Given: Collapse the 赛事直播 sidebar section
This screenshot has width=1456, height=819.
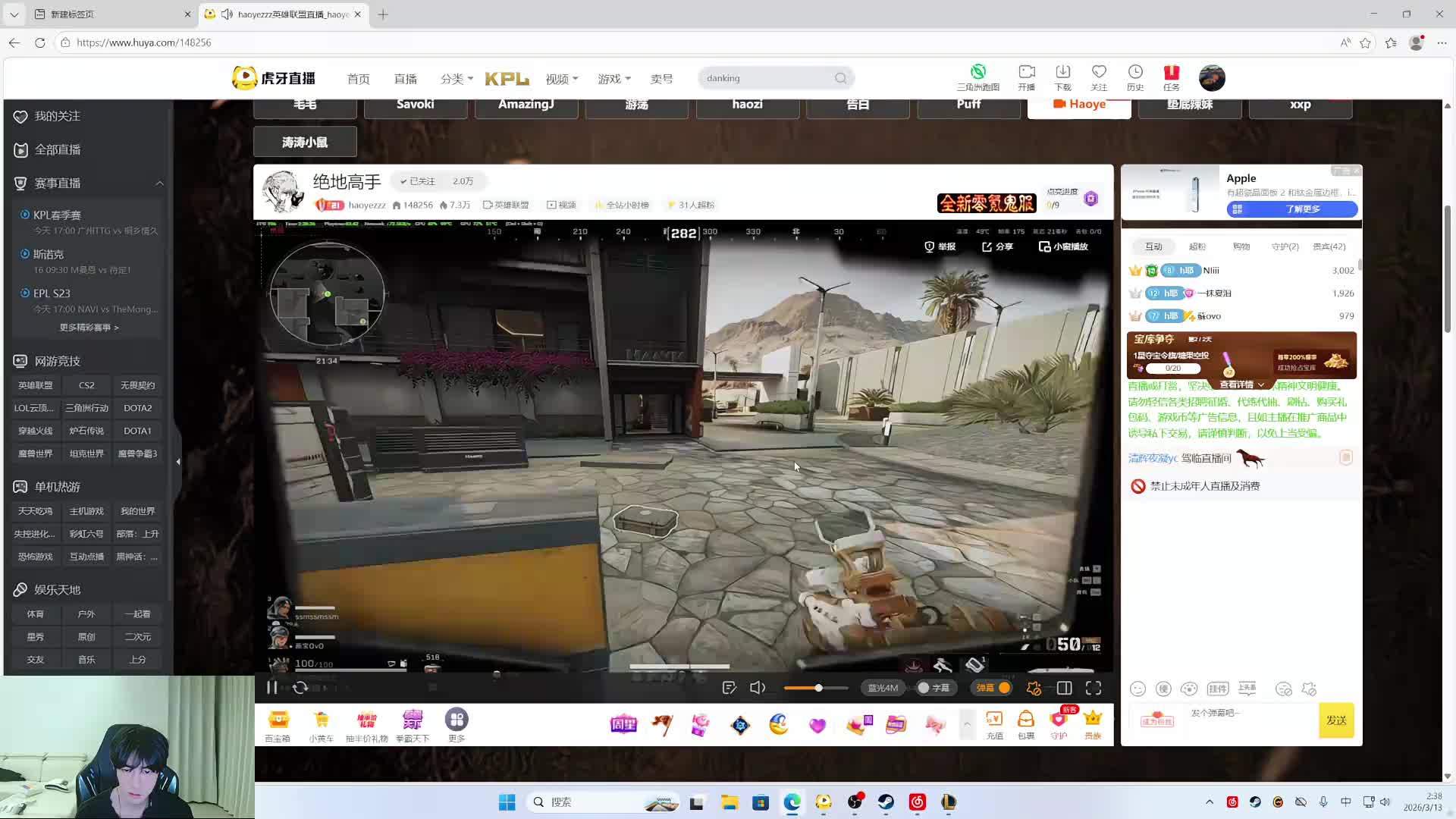Looking at the screenshot, I should (159, 183).
